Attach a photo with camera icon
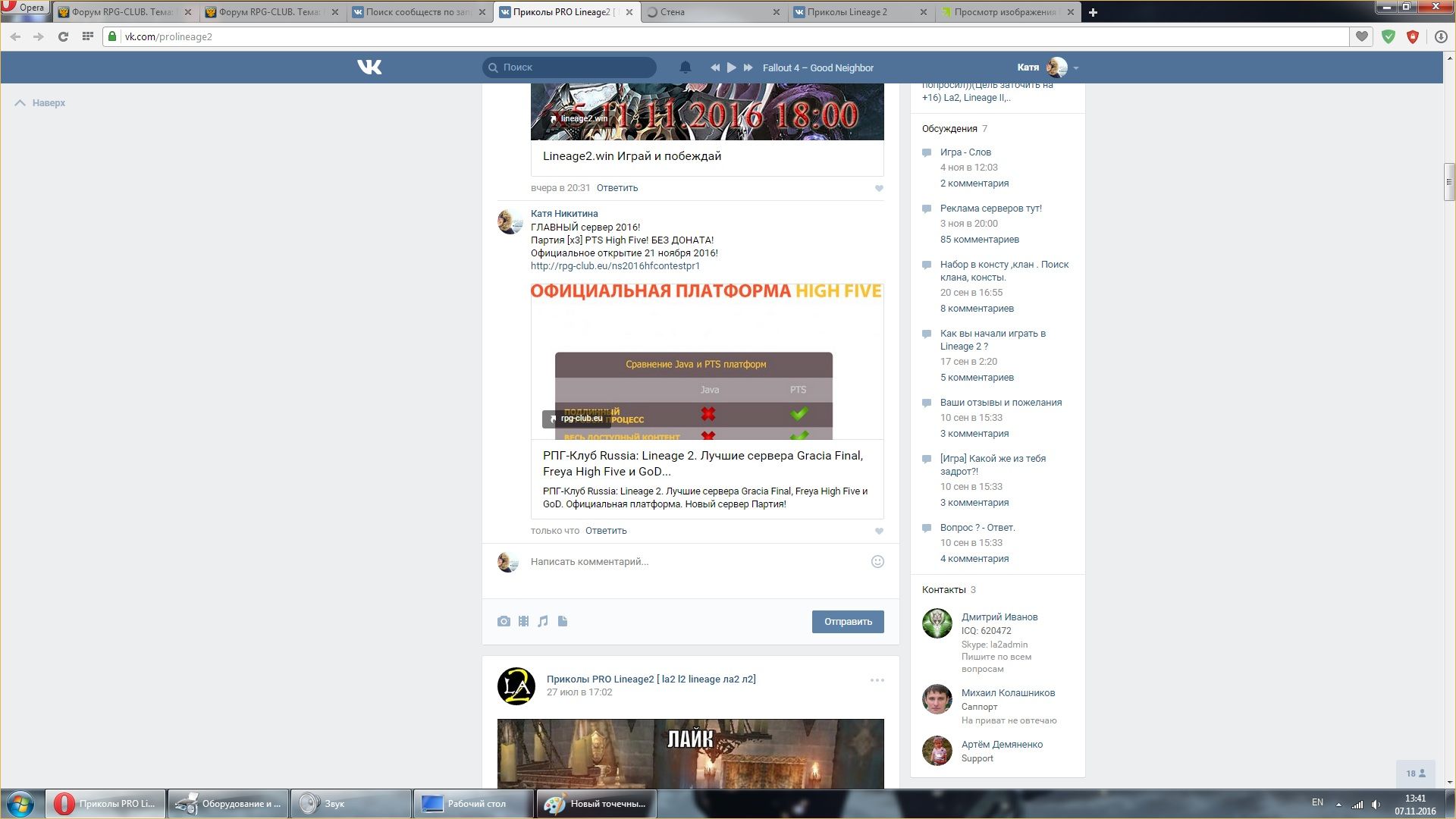Screen dimensions: 1456x819 point(504,622)
